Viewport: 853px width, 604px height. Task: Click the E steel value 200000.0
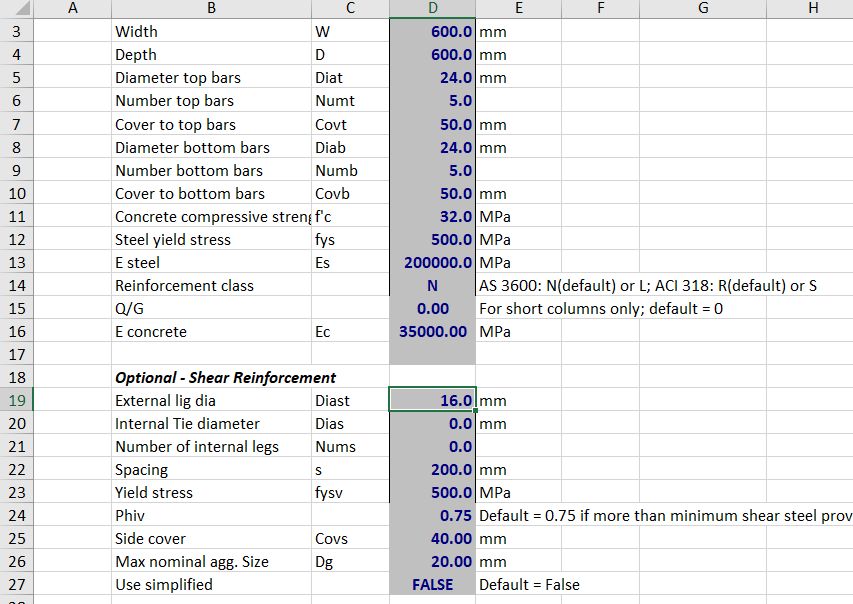point(432,263)
